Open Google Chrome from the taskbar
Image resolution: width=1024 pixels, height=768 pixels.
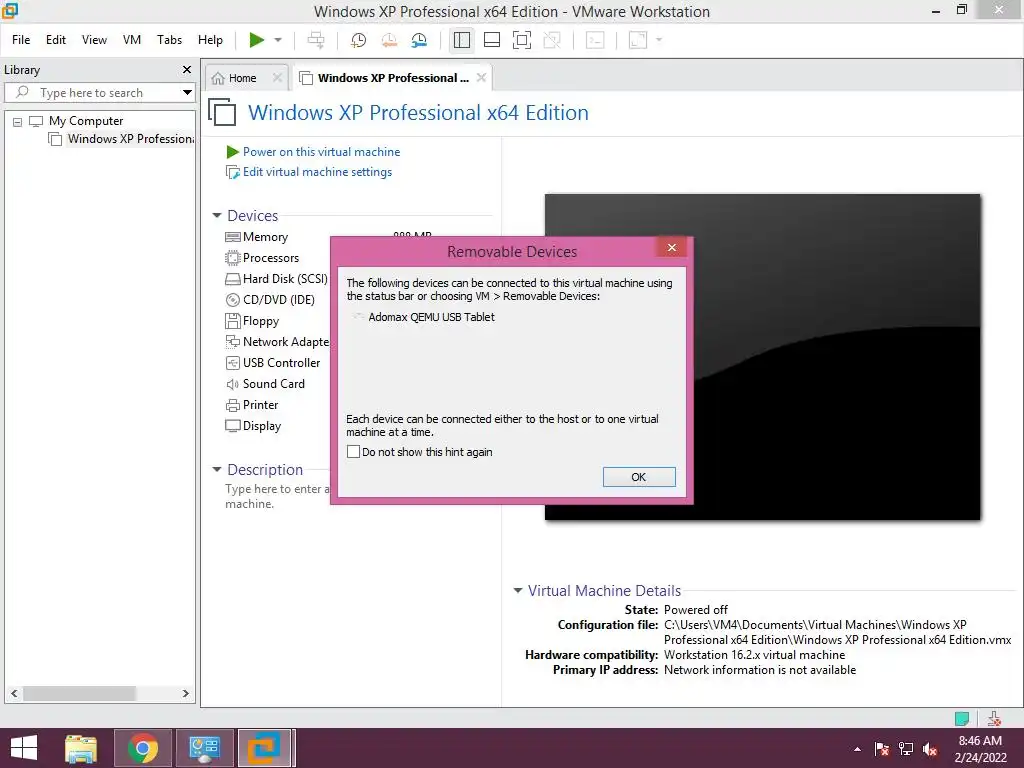pos(142,748)
